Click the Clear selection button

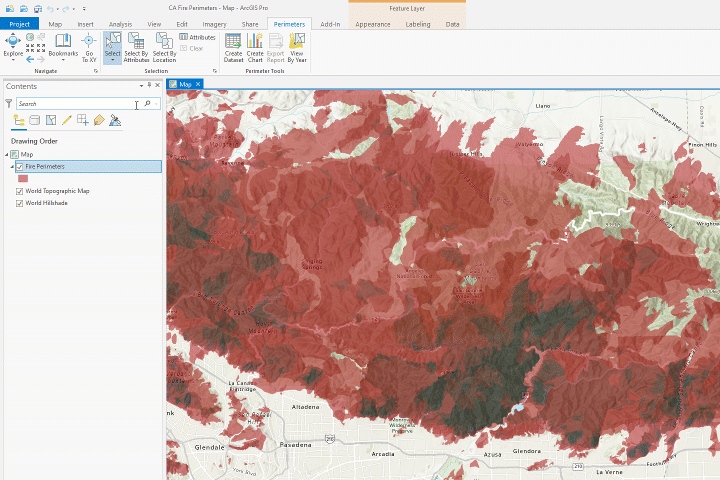[191, 48]
